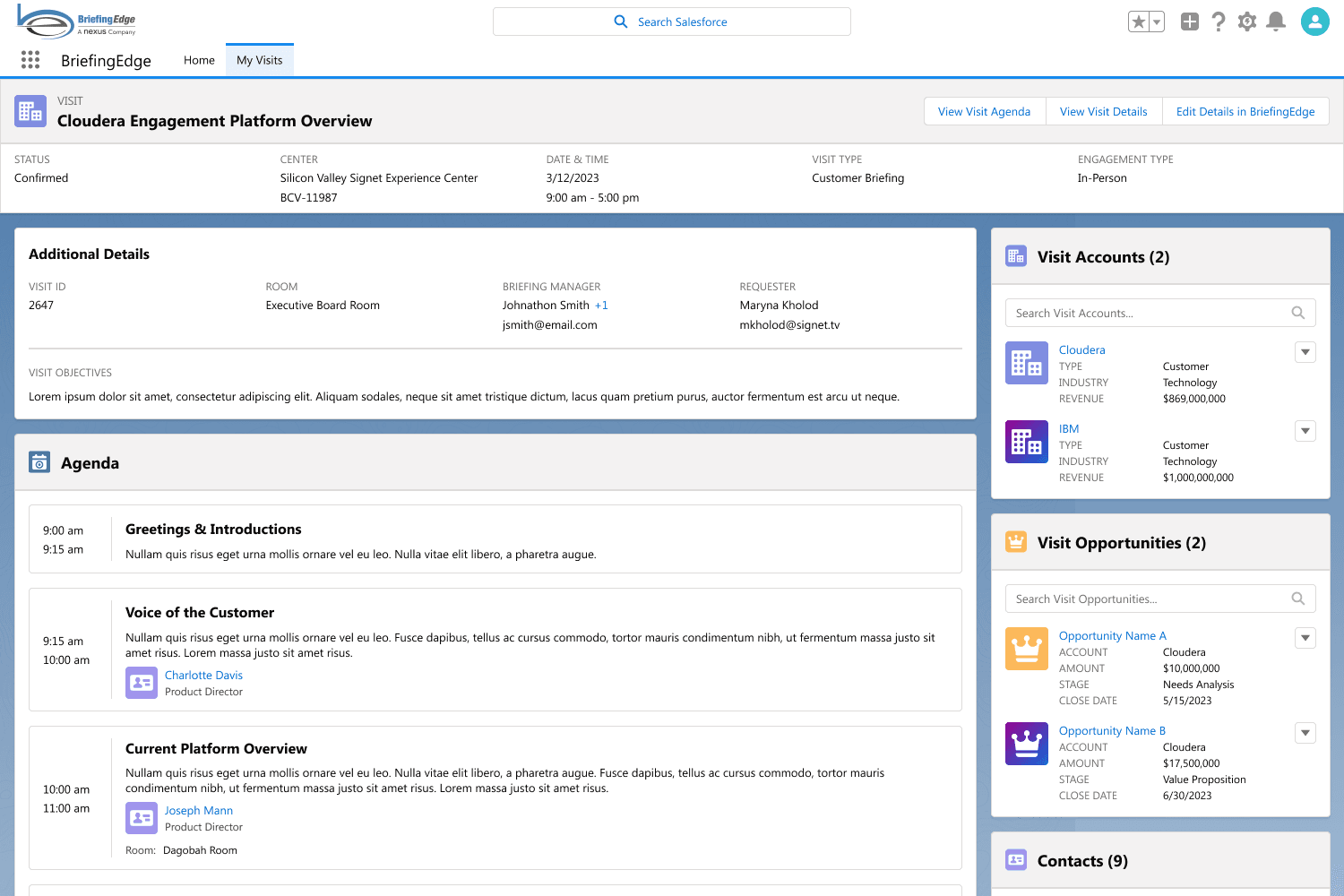Click the jsmith@email.com address

tap(550, 325)
